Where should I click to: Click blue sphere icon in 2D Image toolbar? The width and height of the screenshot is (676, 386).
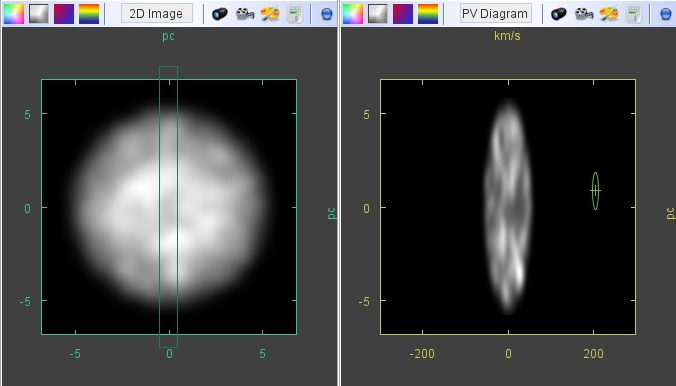(x=327, y=14)
